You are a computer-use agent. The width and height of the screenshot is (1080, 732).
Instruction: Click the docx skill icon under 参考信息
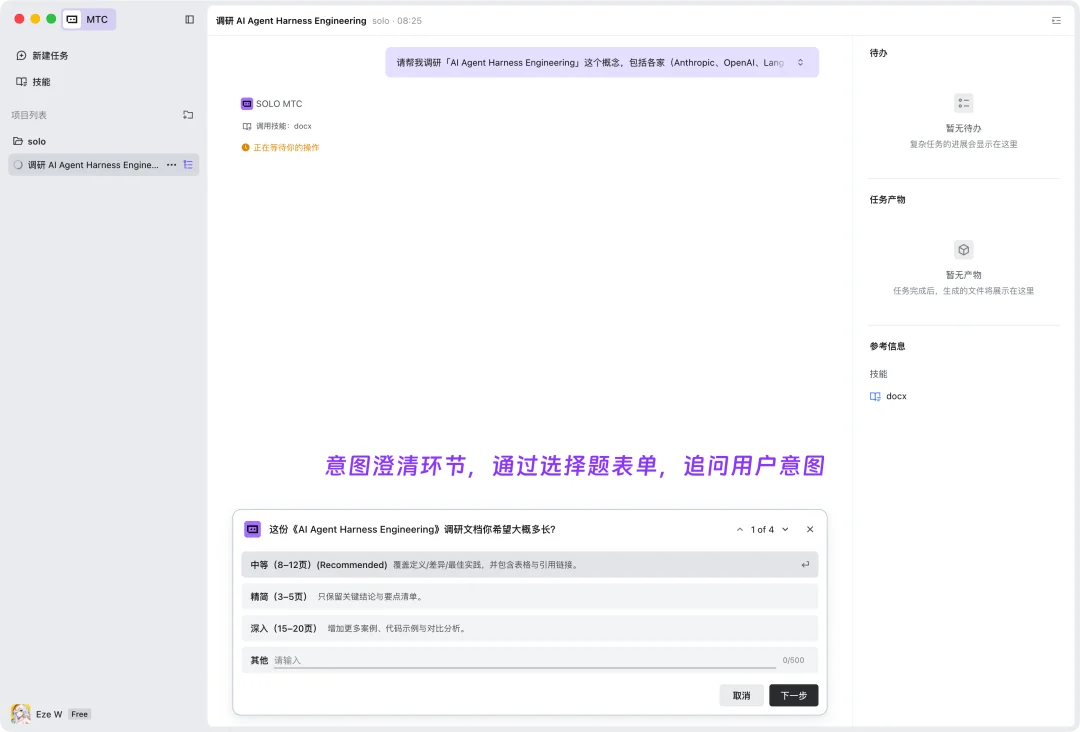point(875,395)
